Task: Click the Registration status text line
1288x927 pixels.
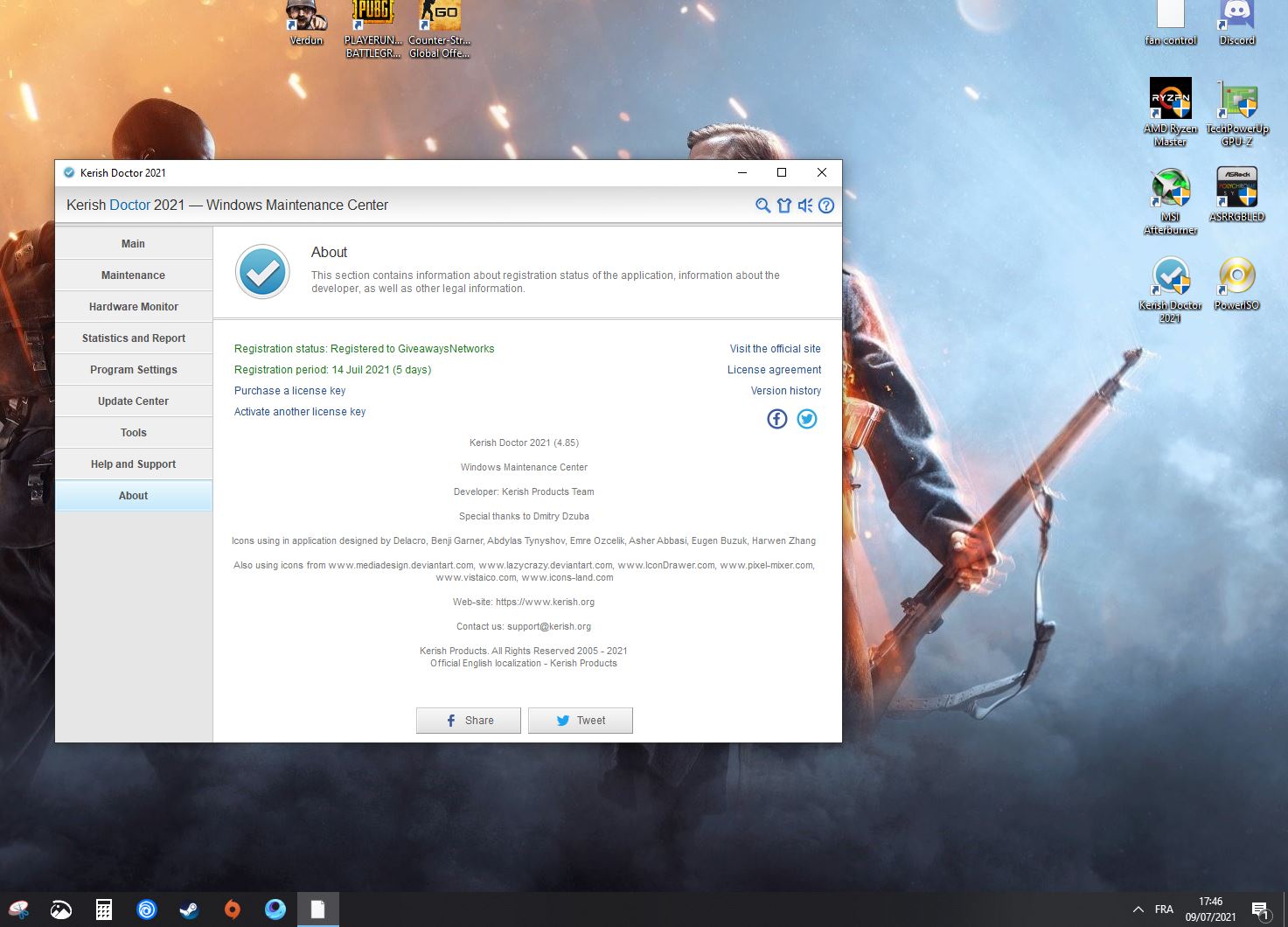Action: tap(364, 349)
